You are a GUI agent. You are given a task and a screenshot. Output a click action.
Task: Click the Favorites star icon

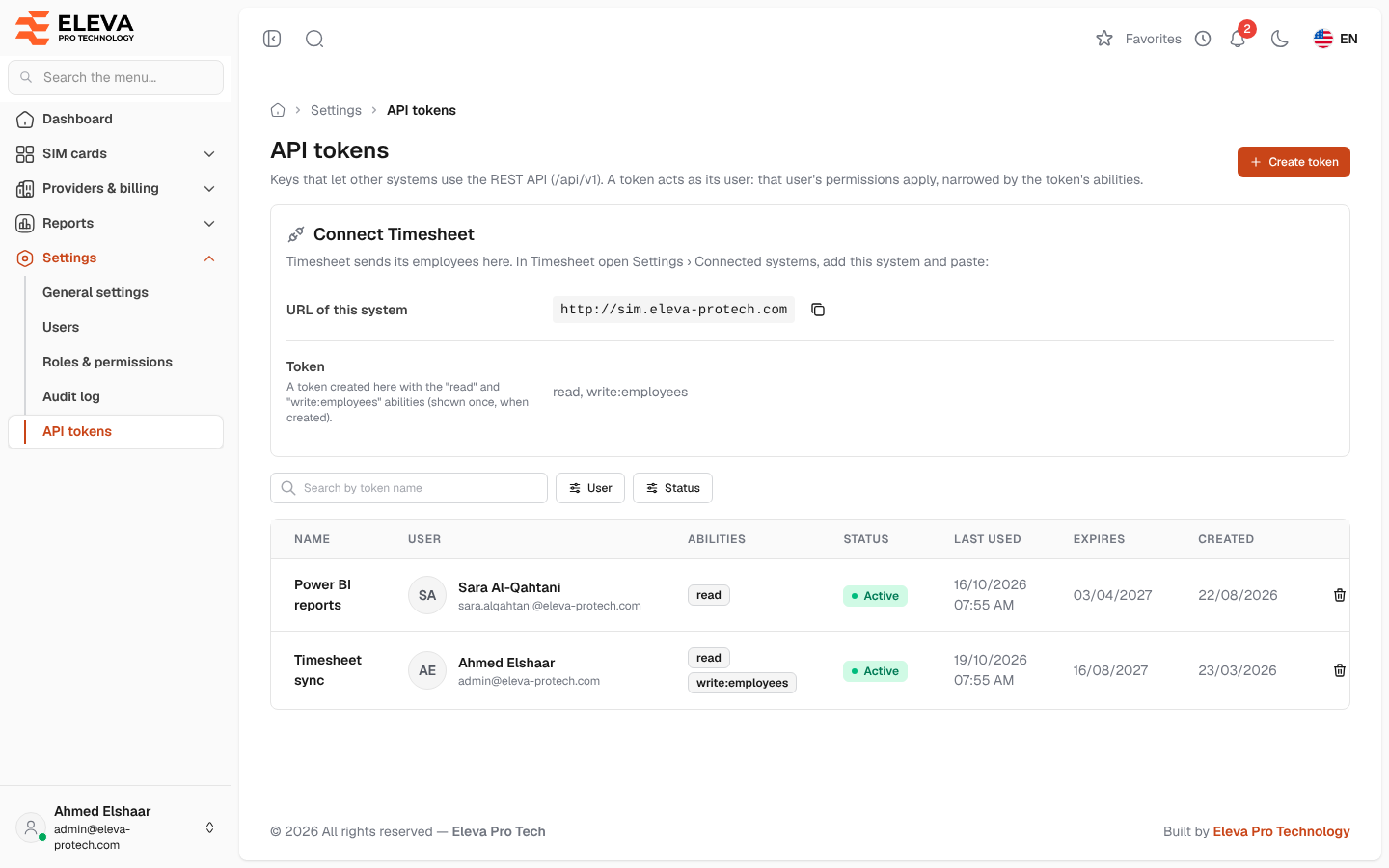[1104, 39]
